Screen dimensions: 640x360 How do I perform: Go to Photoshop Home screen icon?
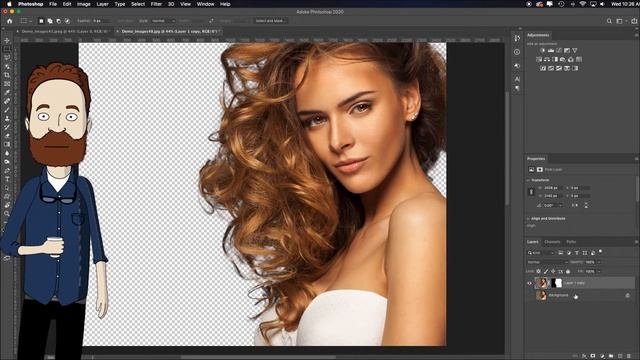[x=9, y=21]
